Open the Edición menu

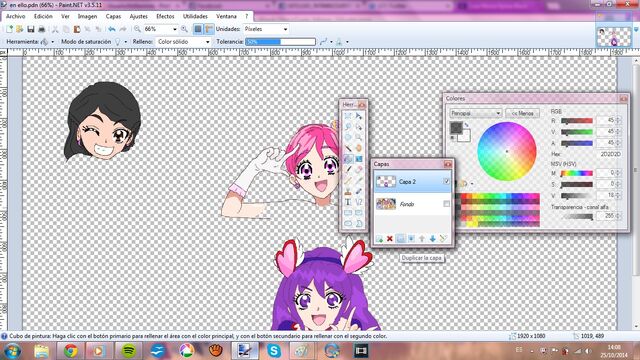point(43,16)
